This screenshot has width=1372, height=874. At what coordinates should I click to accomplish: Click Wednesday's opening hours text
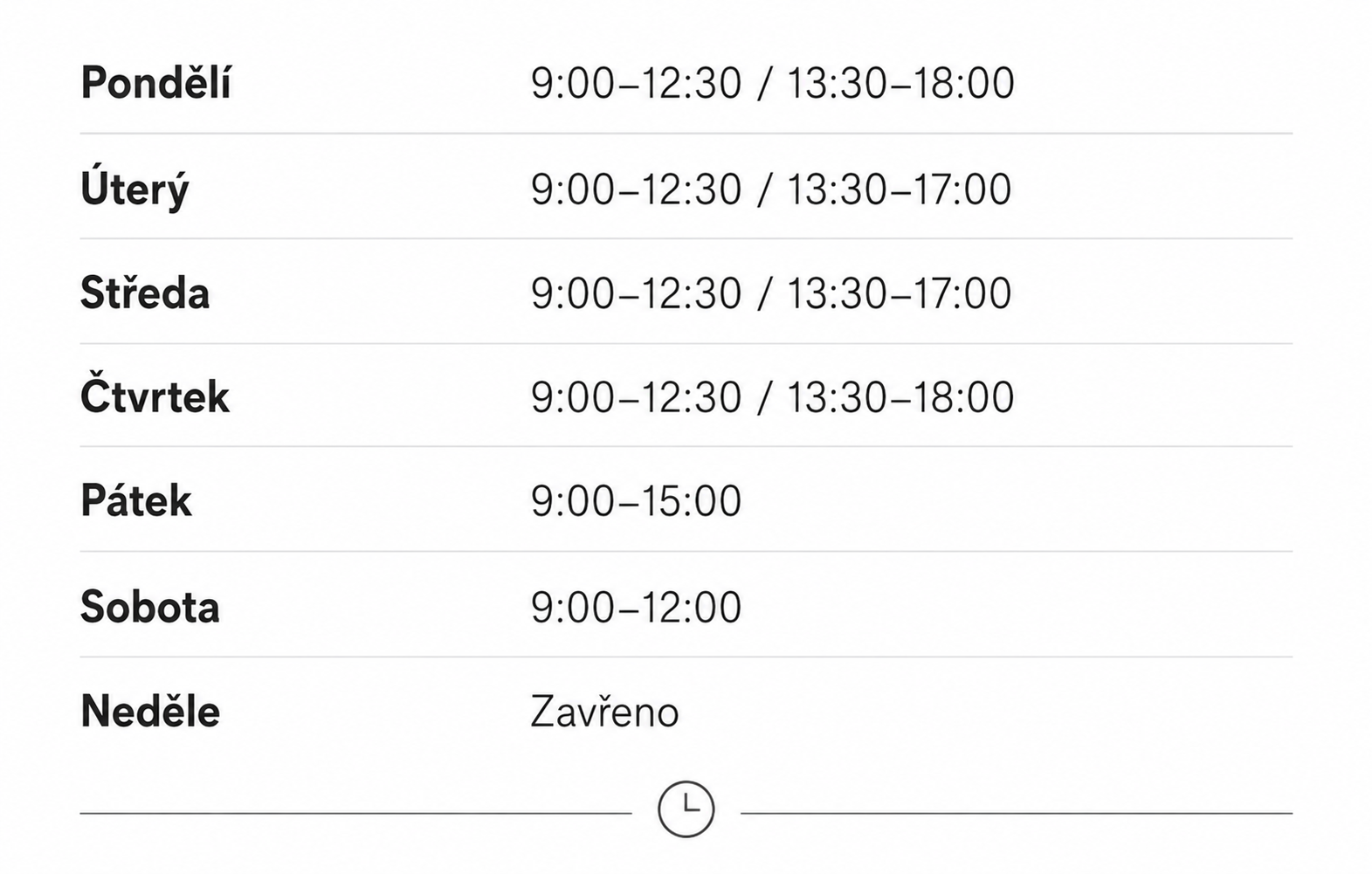[x=771, y=293]
